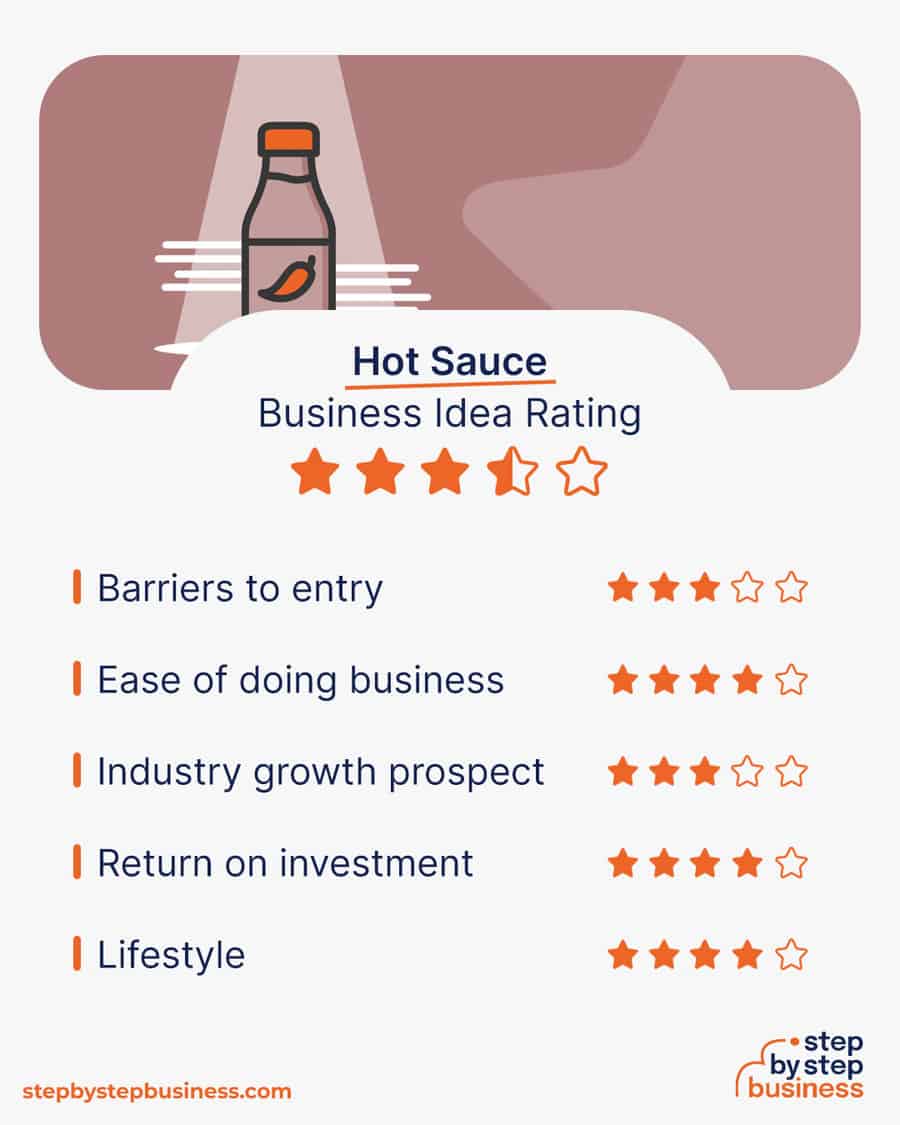Click the last empty star for Lifestyle
The width and height of the screenshot is (900, 1125).
(x=791, y=955)
